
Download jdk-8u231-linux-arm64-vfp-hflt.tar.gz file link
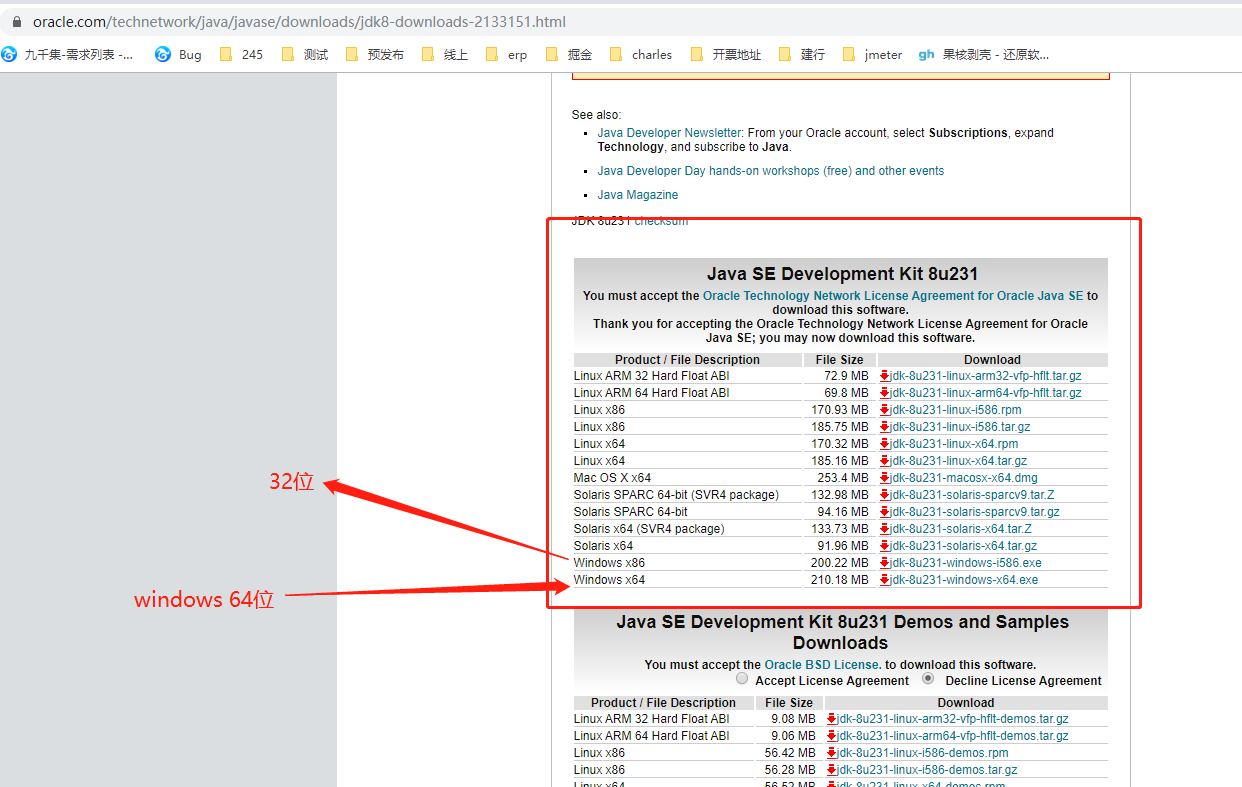pos(986,393)
